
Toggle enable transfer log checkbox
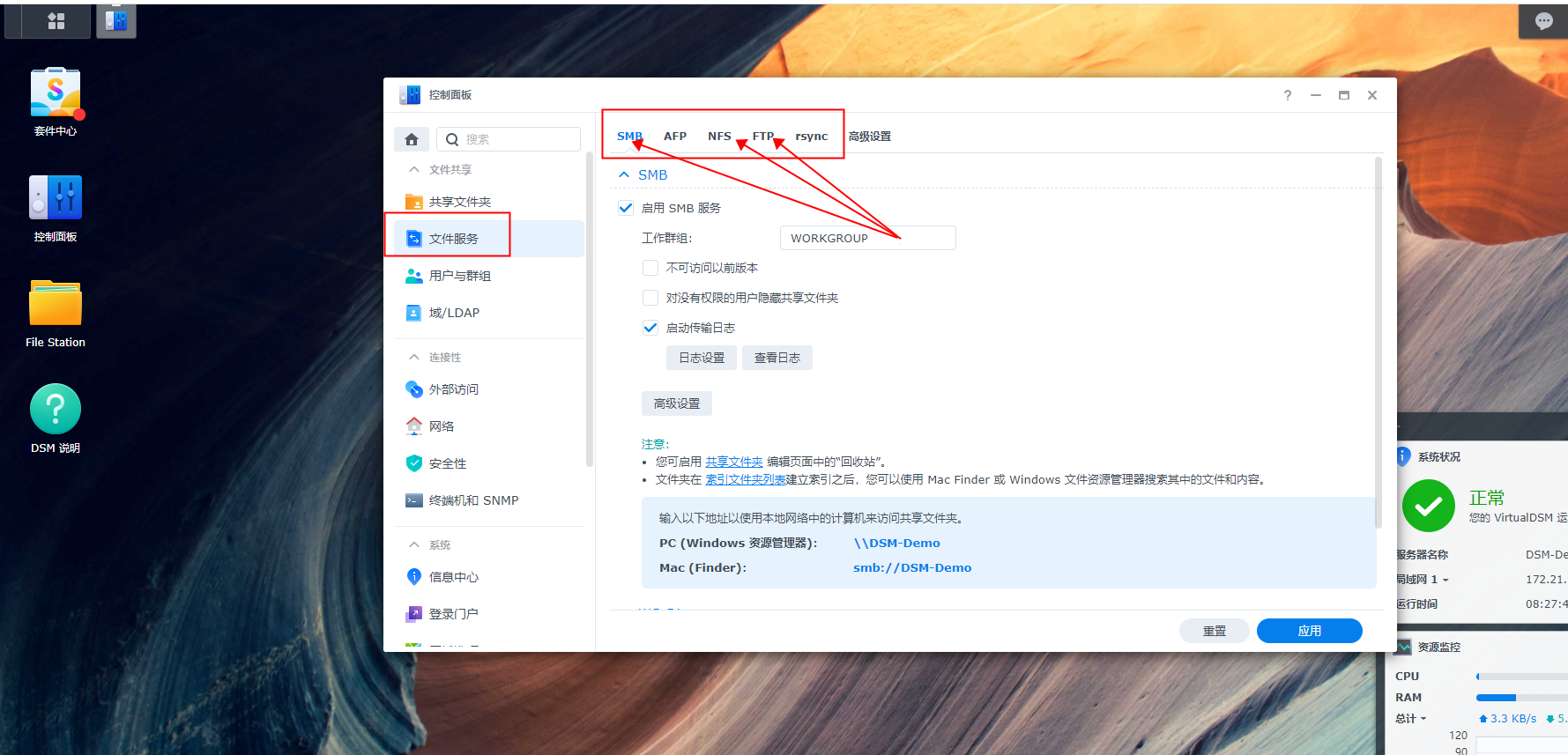(x=650, y=328)
